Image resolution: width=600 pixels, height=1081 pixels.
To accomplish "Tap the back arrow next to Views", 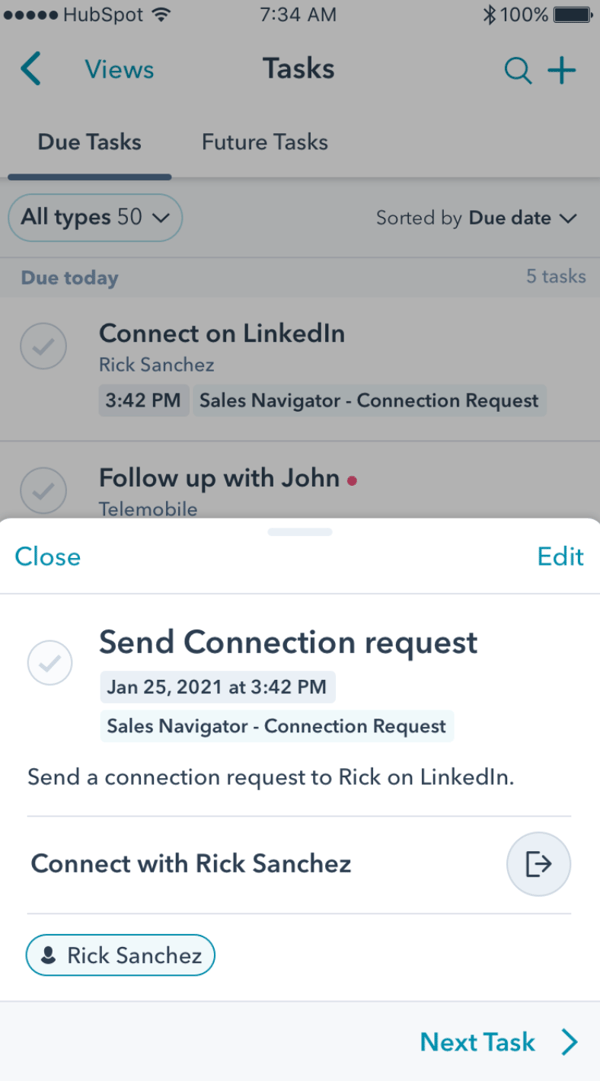I will click(x=30, y=69).
